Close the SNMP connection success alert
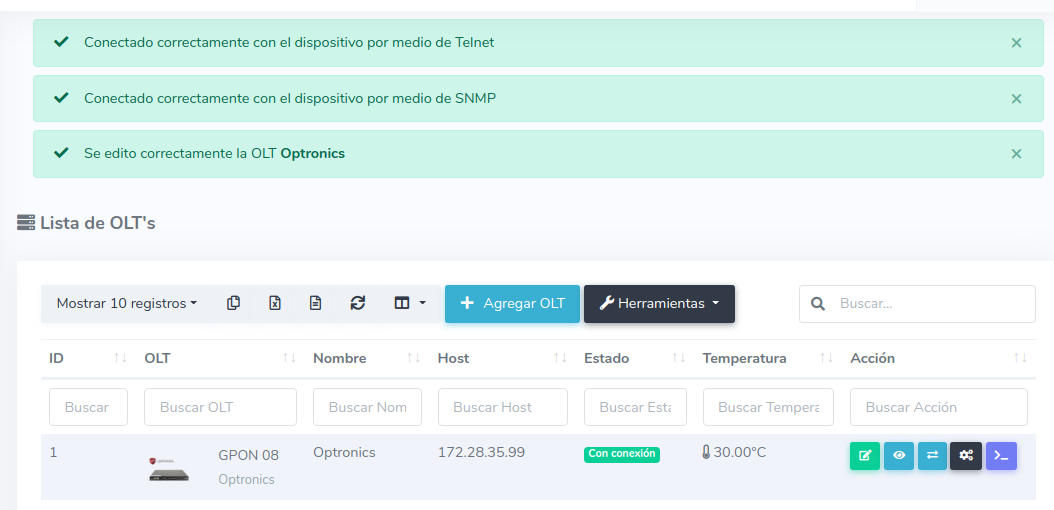The height and width of the screenshot is (510, 1054). pos(1016,99)
